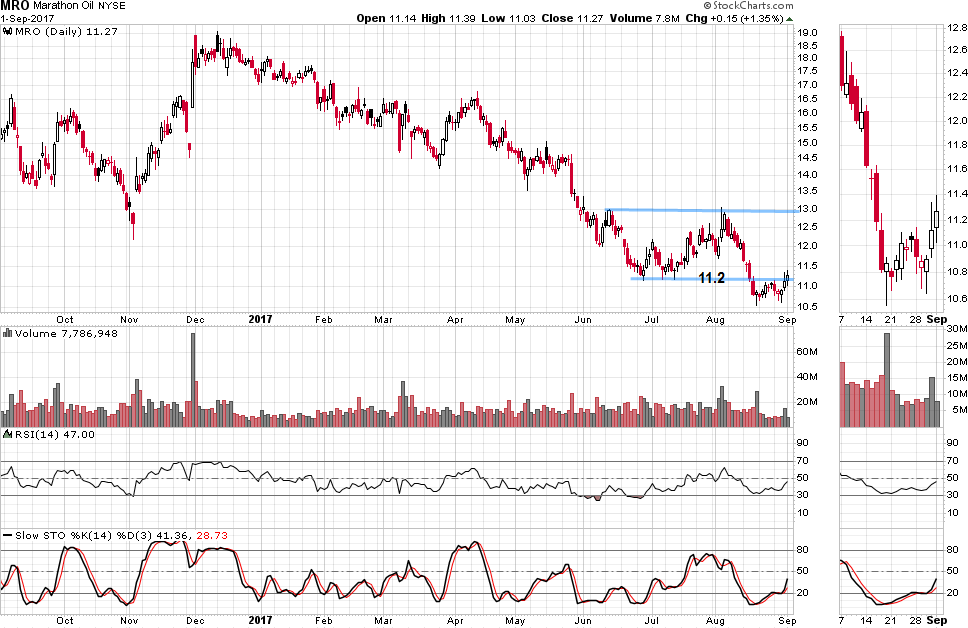The height and width of the screenshot is (628, 968).
Task: Click the 12.8 label on zoomed price axis
Action: click(958, 28)
